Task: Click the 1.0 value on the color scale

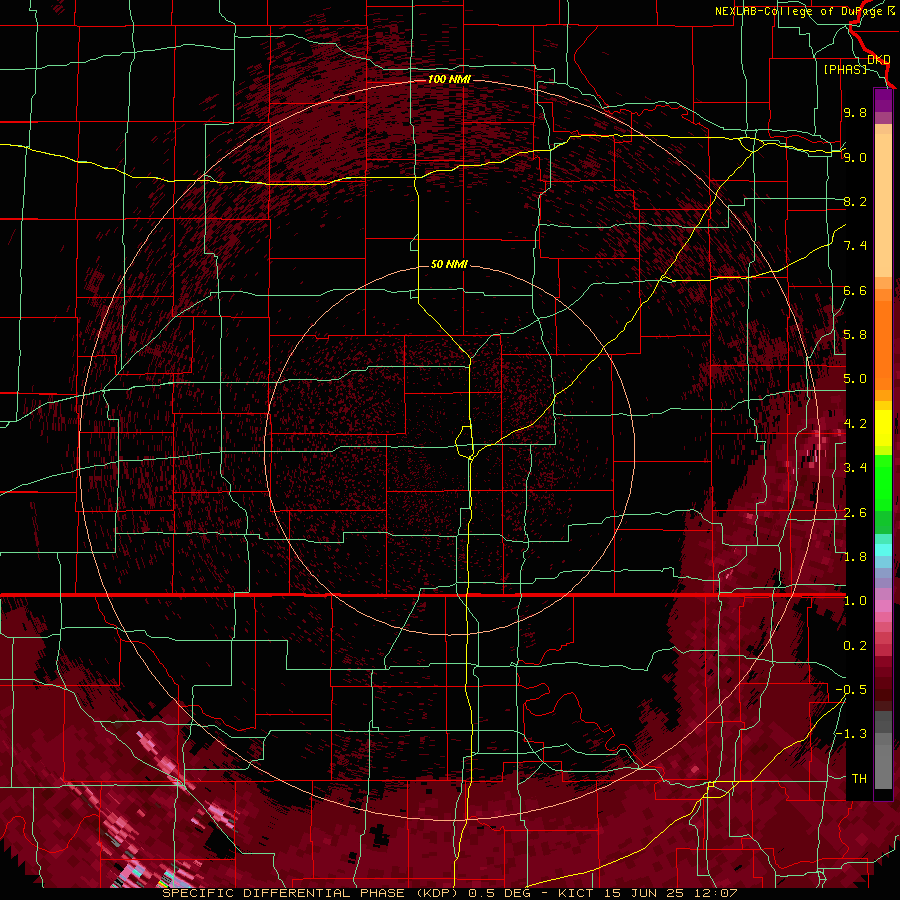Action: (x=855, y=601)
